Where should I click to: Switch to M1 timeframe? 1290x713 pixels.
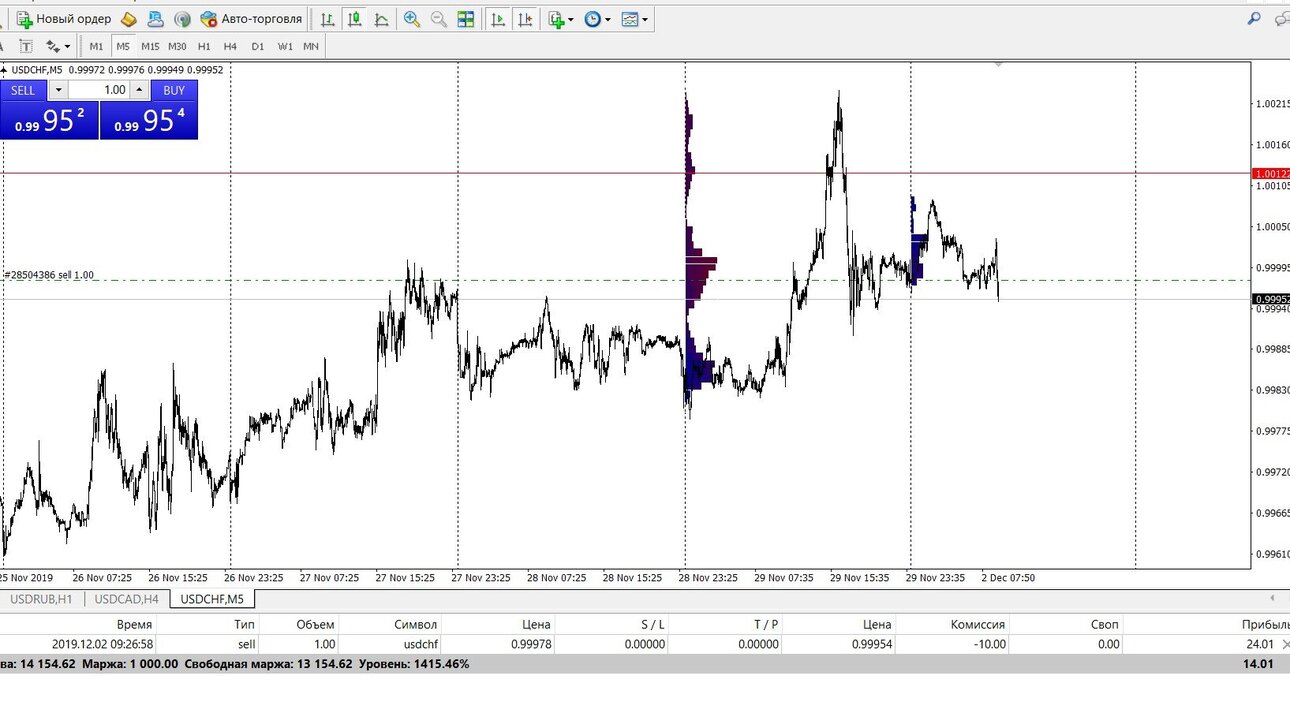click(96, 46)
